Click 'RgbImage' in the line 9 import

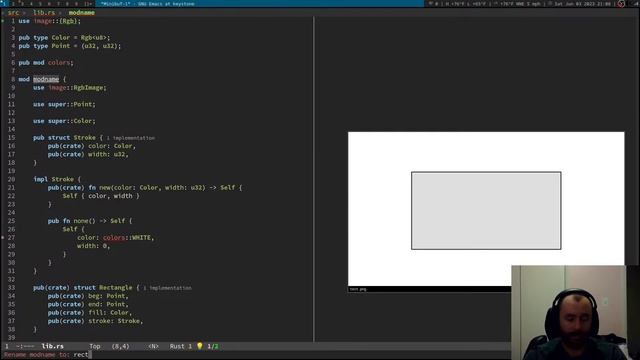pyautogui.click(x=88, y=87)
